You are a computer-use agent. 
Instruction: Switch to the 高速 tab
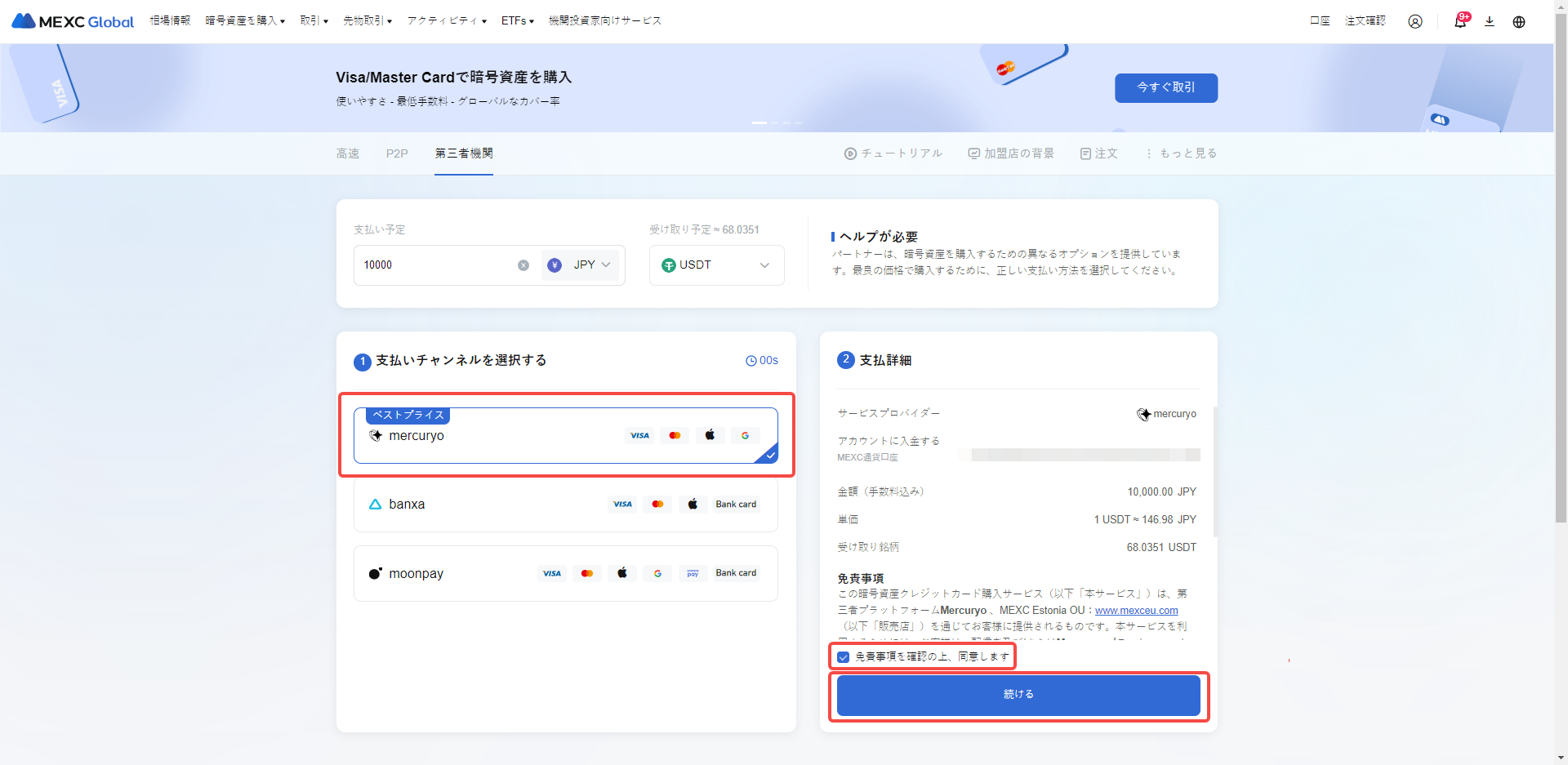coord(348,153)
